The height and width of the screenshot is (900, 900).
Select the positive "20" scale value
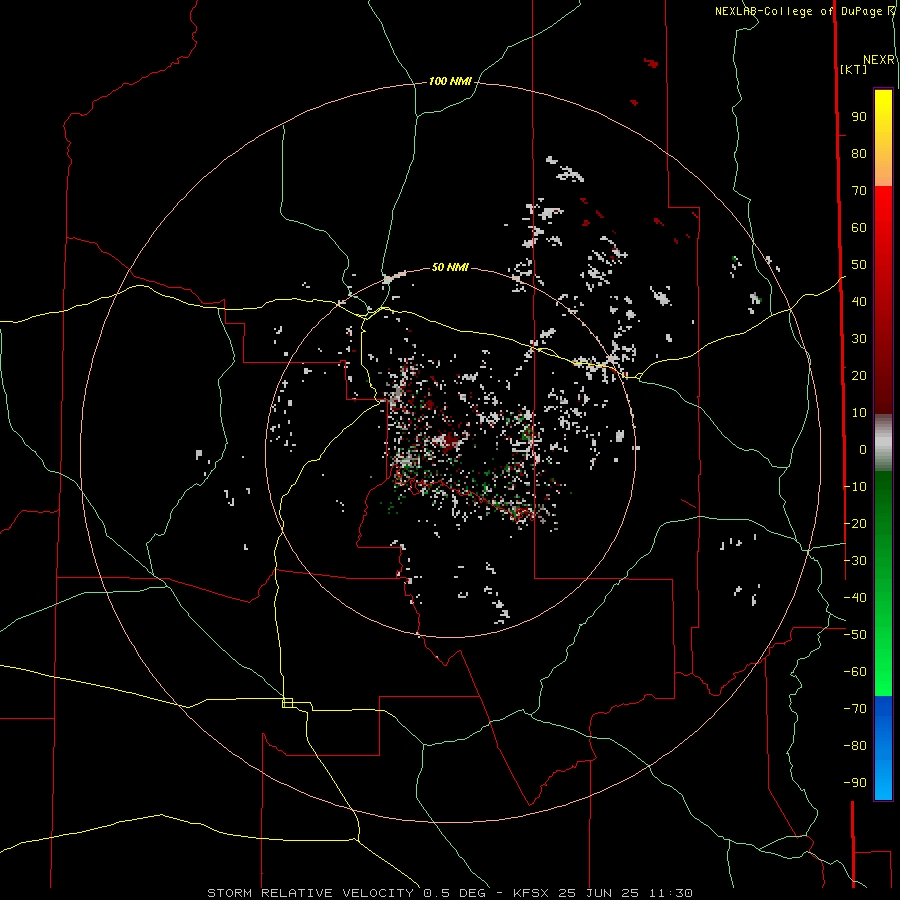859,376
